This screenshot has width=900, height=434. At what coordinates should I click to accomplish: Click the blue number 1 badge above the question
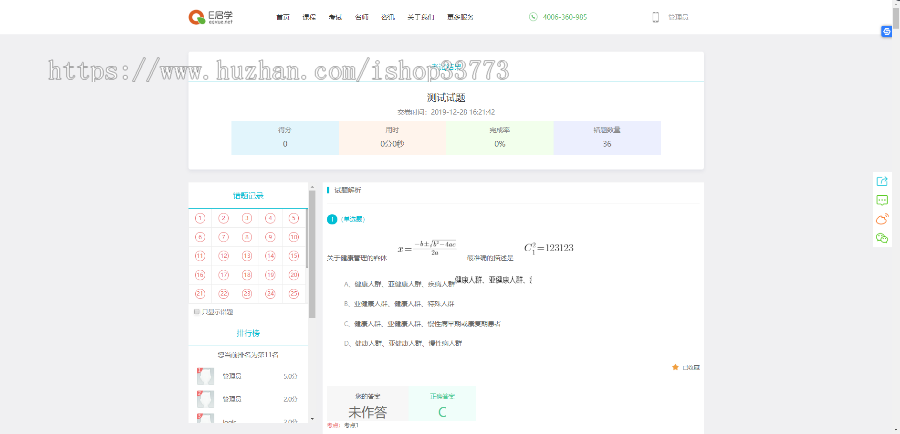click(x=332, y=219)
